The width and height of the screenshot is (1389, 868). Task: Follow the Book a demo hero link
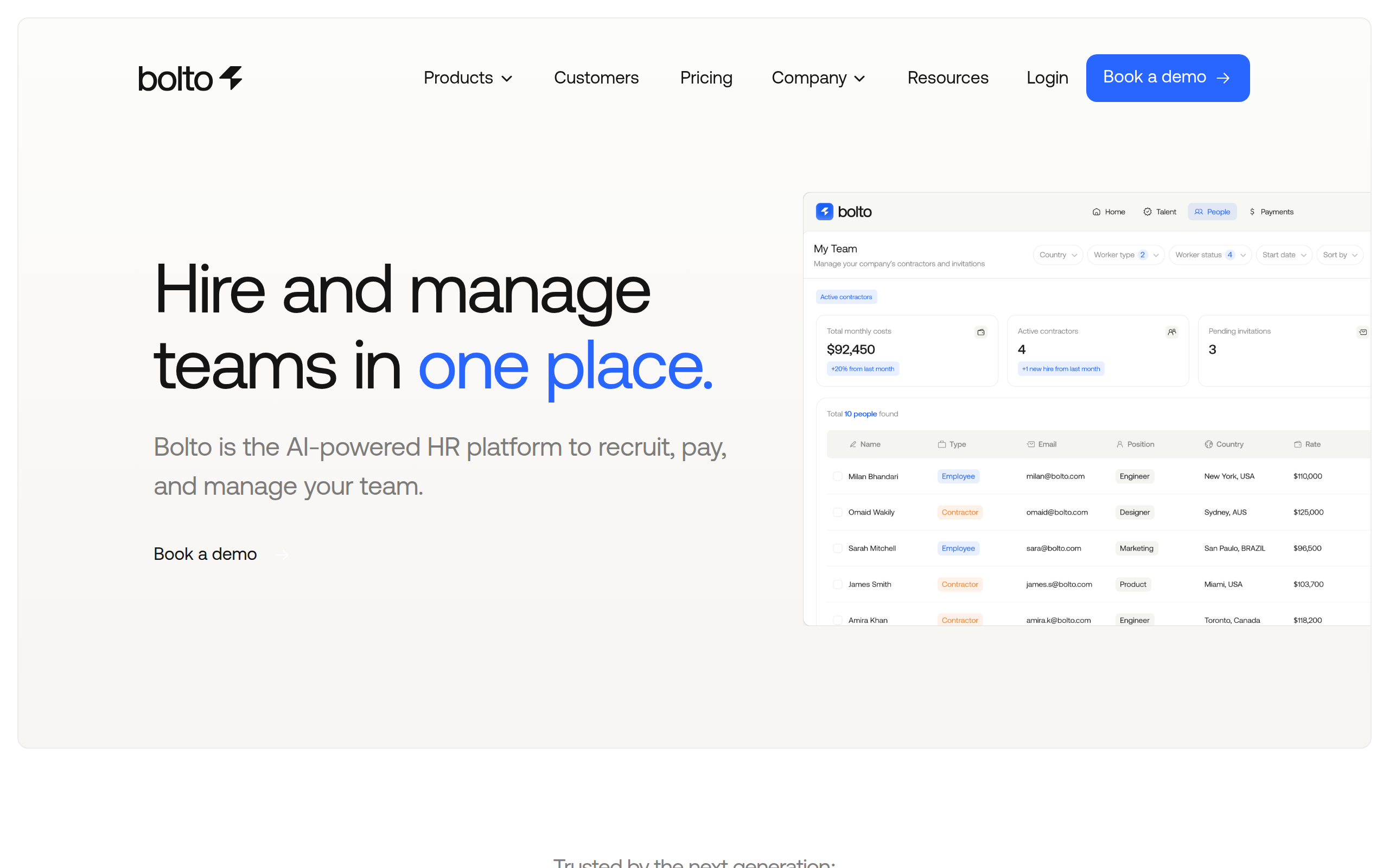click(205, 554)
